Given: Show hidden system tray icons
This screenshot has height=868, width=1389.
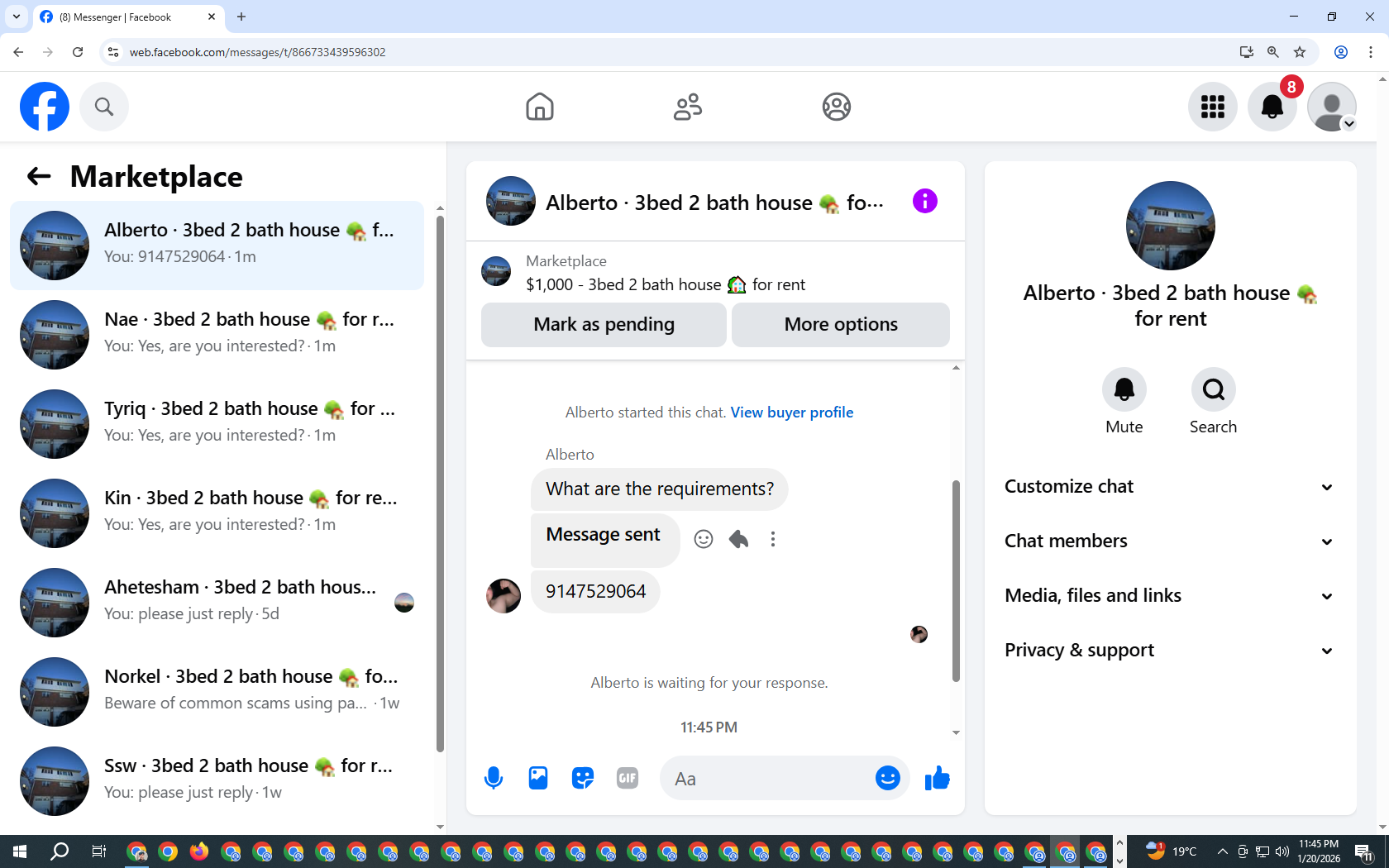Looking at the screenshot, I should [x=1222, y=851].
